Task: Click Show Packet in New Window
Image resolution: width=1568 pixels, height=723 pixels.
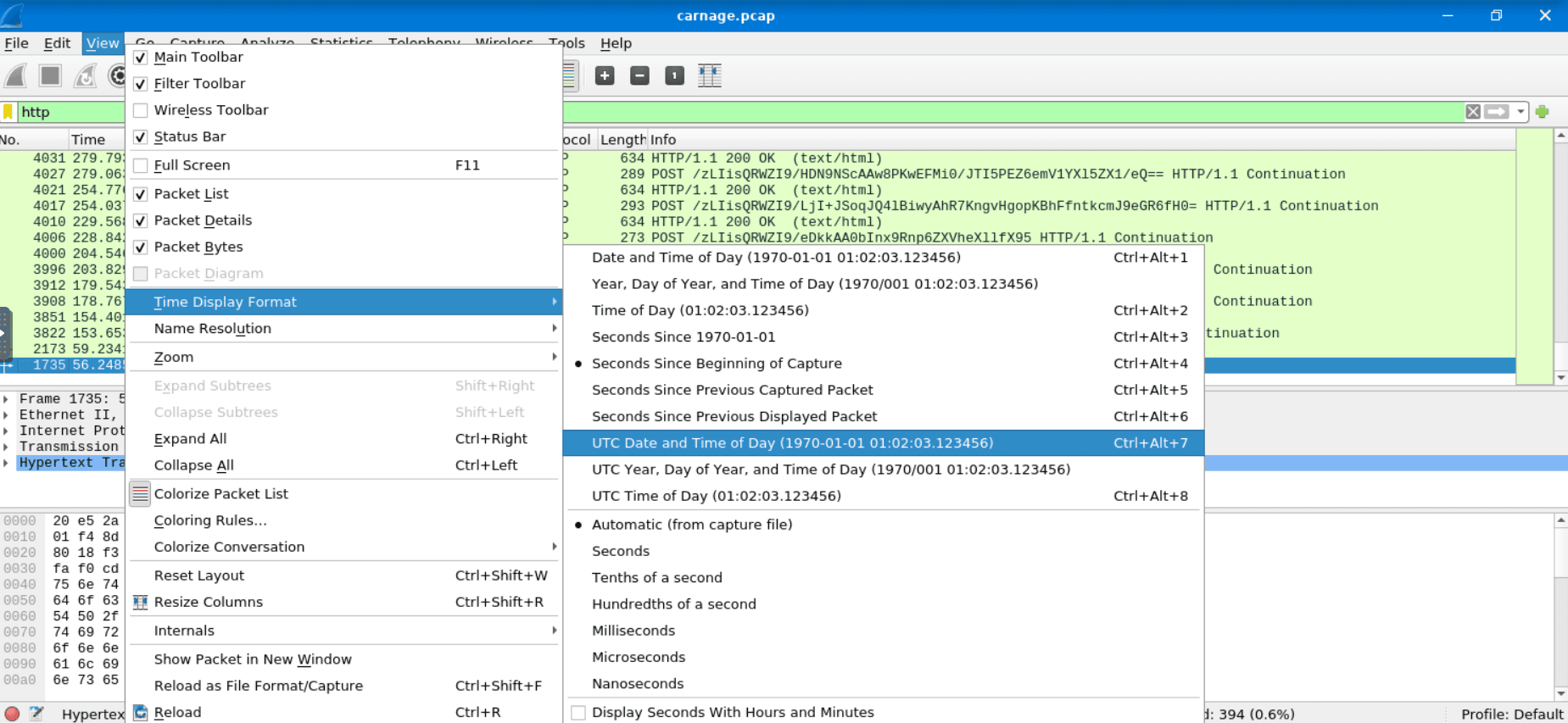Action: [343, 659]
